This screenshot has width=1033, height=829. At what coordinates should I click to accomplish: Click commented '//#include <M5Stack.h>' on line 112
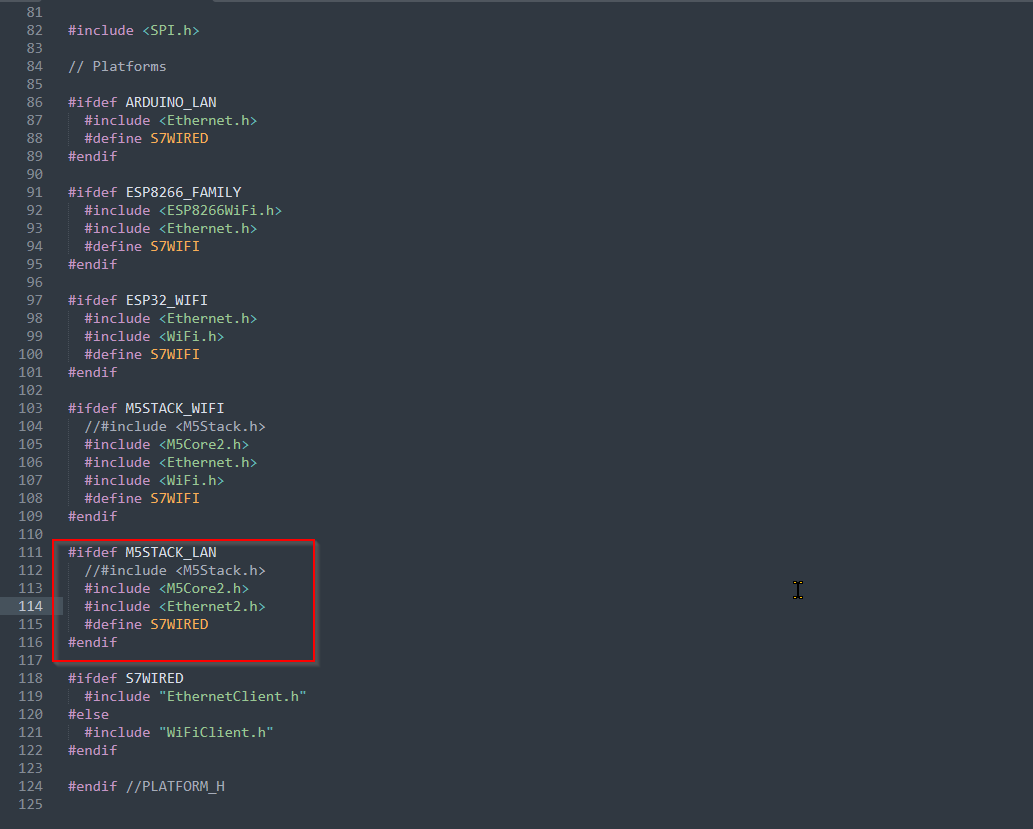click(175, 571)
